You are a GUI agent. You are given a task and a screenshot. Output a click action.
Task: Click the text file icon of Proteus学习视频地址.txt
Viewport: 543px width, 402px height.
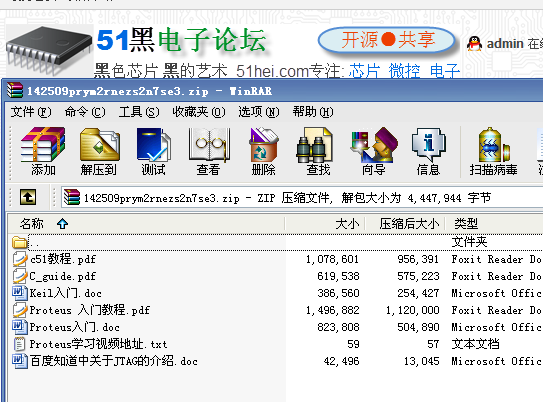pyautogui.click(x=20, y=344)
